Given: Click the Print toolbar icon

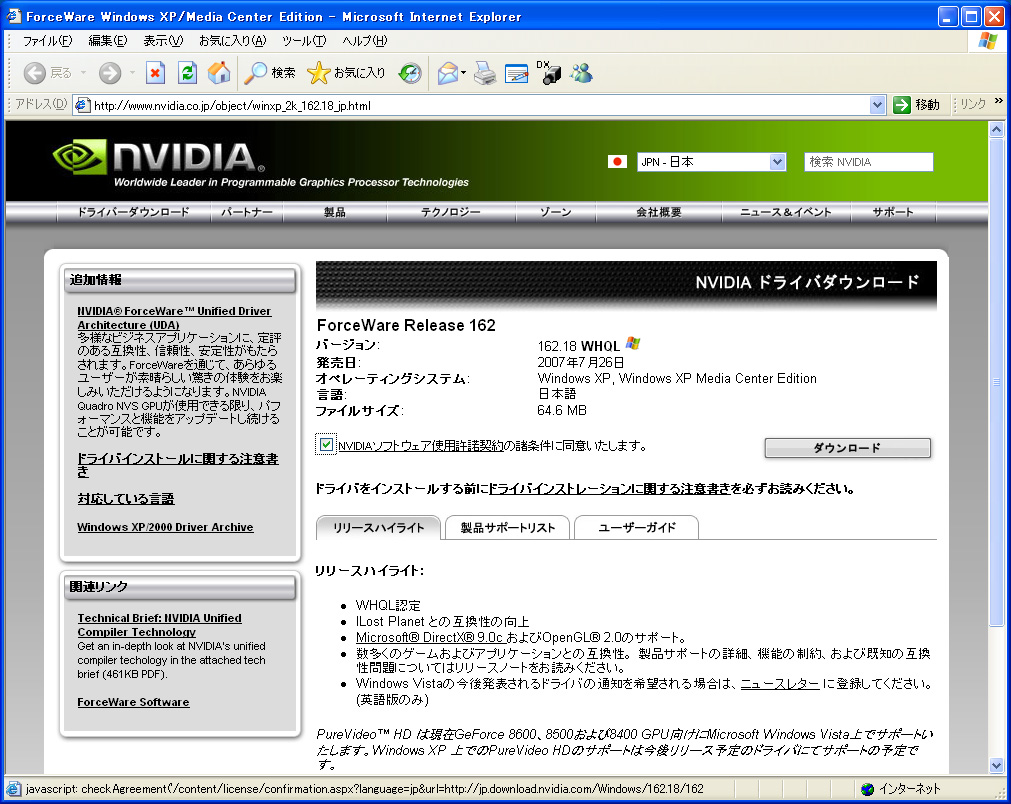Looking at the screenshot, I should (485, 74).
